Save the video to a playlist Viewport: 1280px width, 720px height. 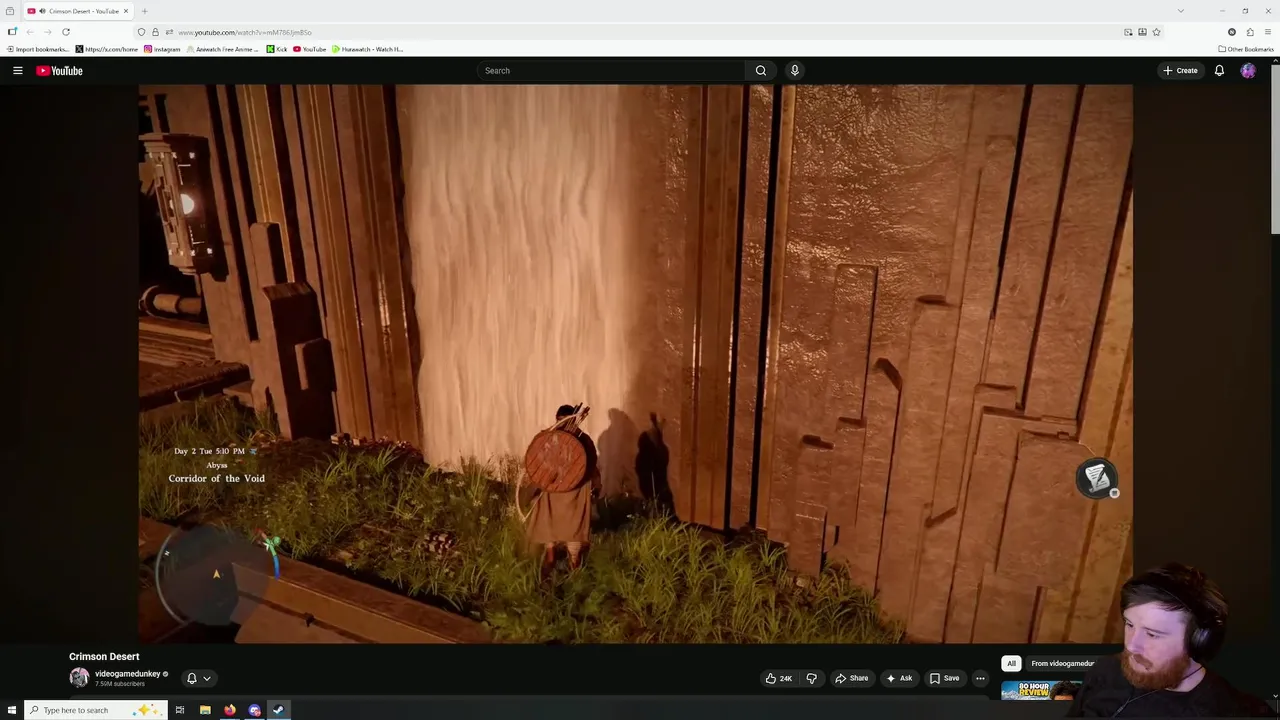[x=945, y=678]
